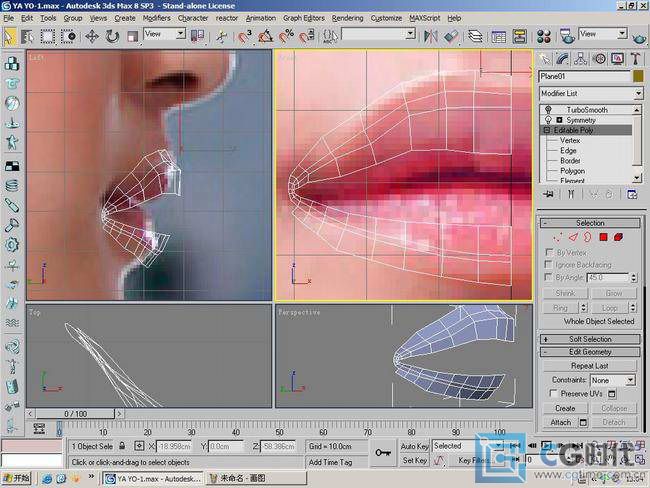
Task: Click the Attach button
Action: [561, 422]
